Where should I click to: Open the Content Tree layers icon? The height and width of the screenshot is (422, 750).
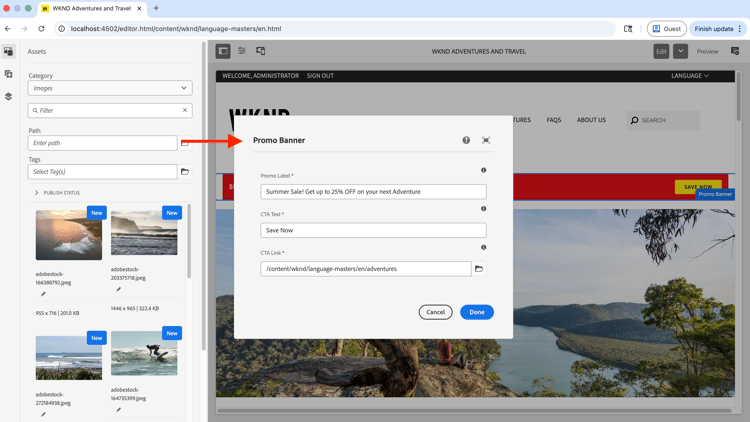(x=9, y=96)
